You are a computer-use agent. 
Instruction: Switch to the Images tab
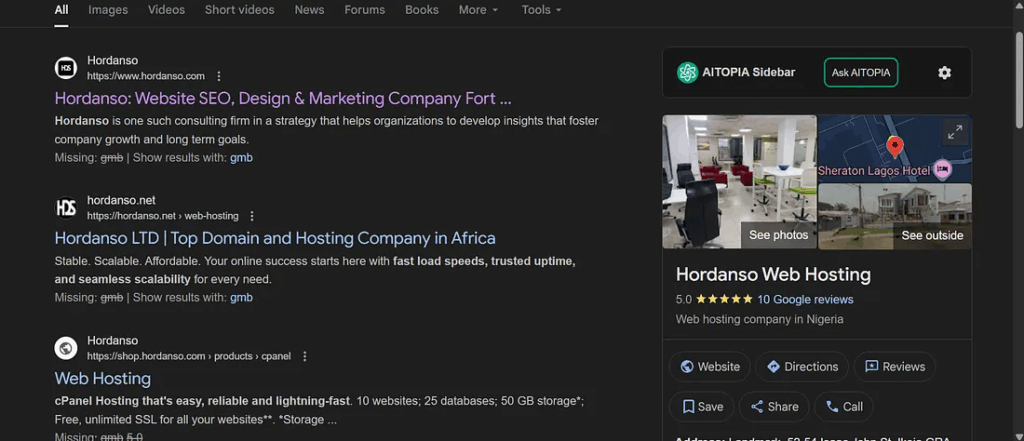(108, 10)
